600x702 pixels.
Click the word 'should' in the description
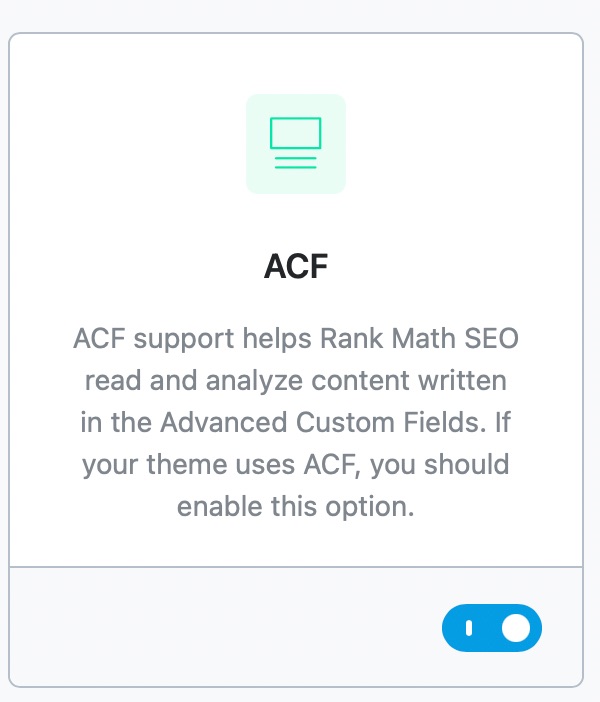point(467,464)
